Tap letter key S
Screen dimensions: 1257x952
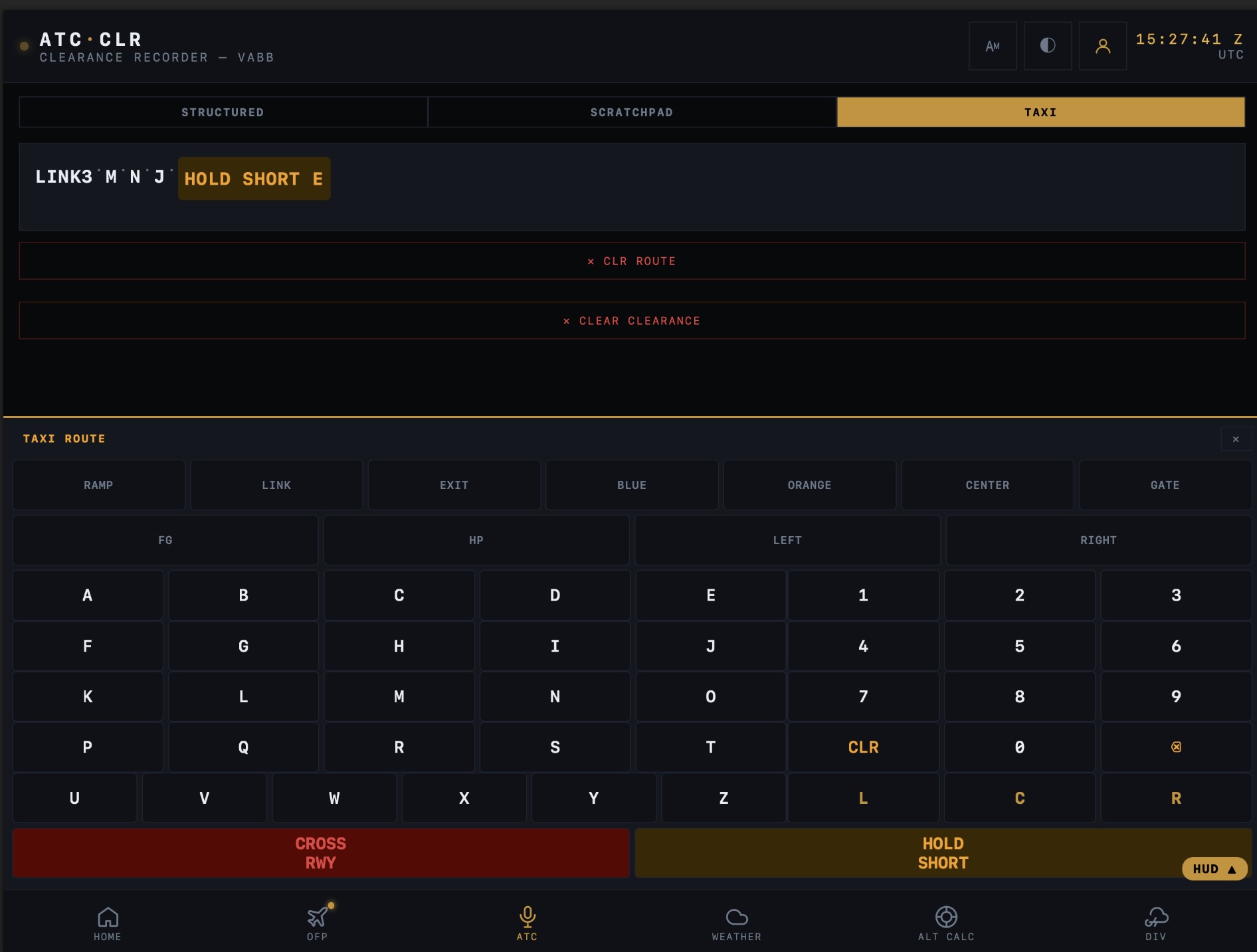(555, 747)
